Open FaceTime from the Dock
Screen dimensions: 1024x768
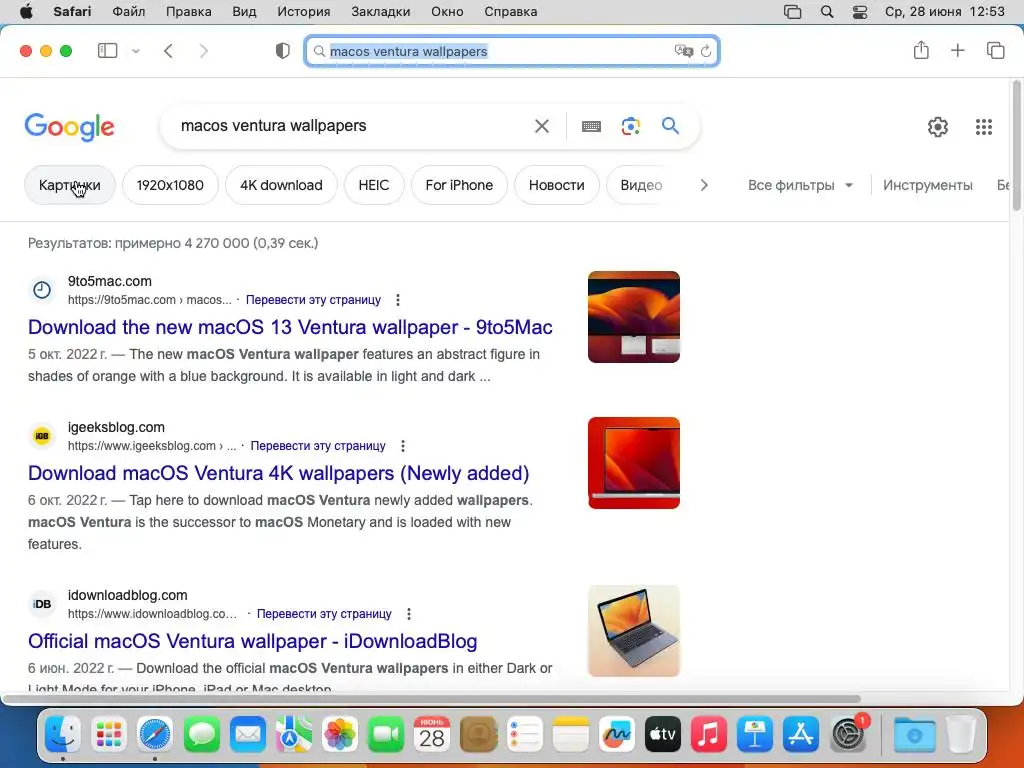(386, 735)
